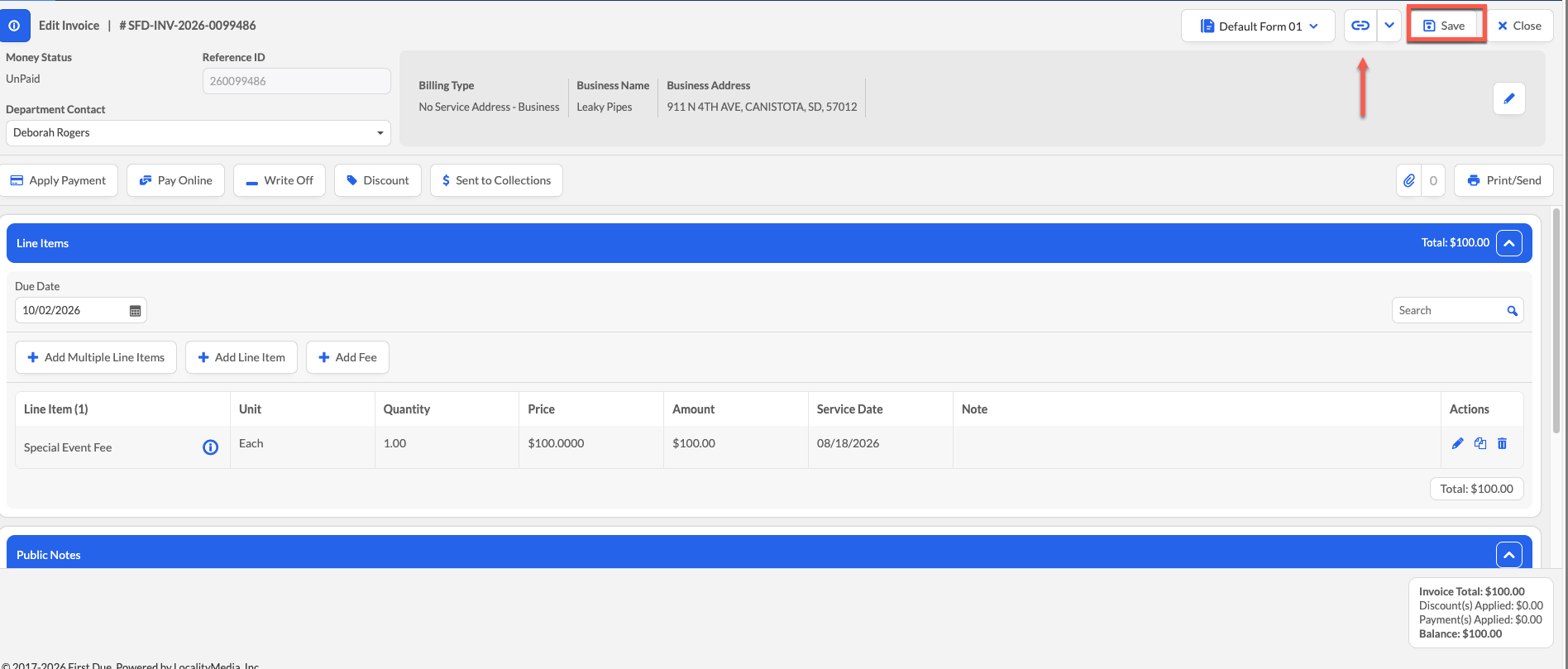The image size is (1568, 669).
Task: Click Print/Send button
Action: coord(1503,180)
